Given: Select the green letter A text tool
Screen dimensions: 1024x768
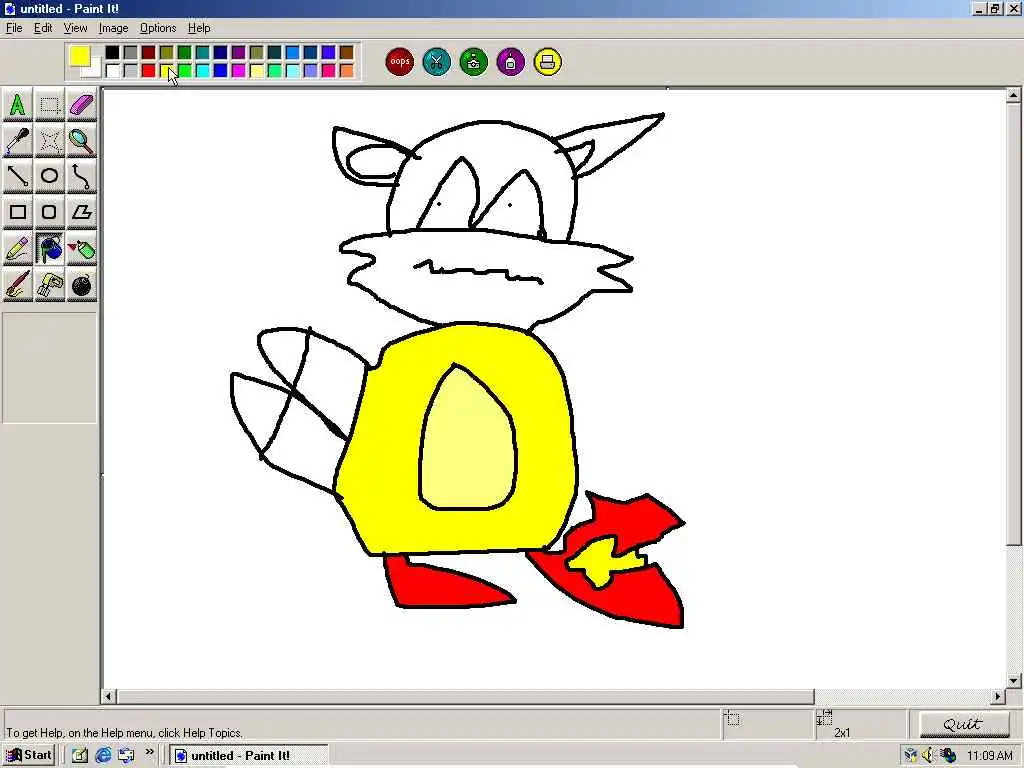Looking at the screenshot, I should pos(18,104).
